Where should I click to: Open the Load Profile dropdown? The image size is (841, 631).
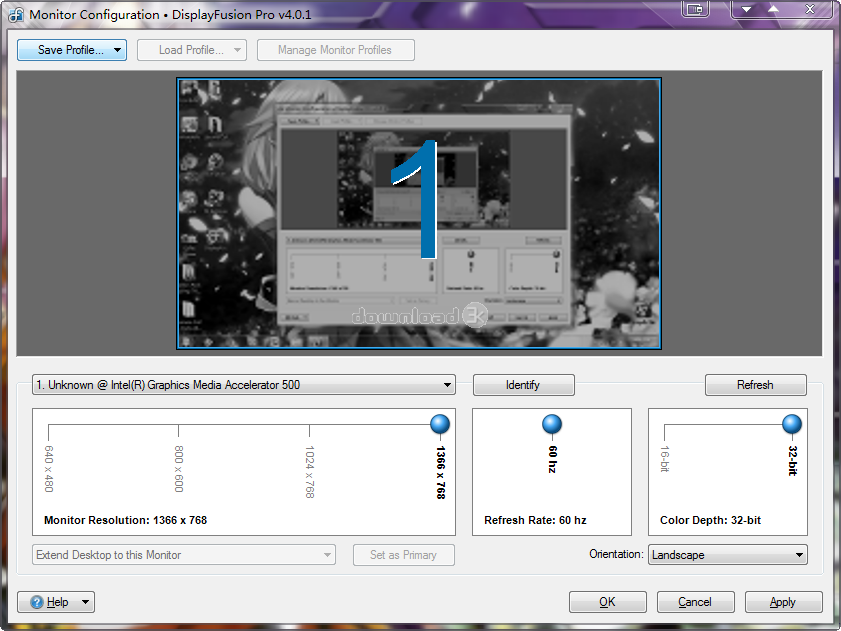pyautogui.click(x=192, y=50)
